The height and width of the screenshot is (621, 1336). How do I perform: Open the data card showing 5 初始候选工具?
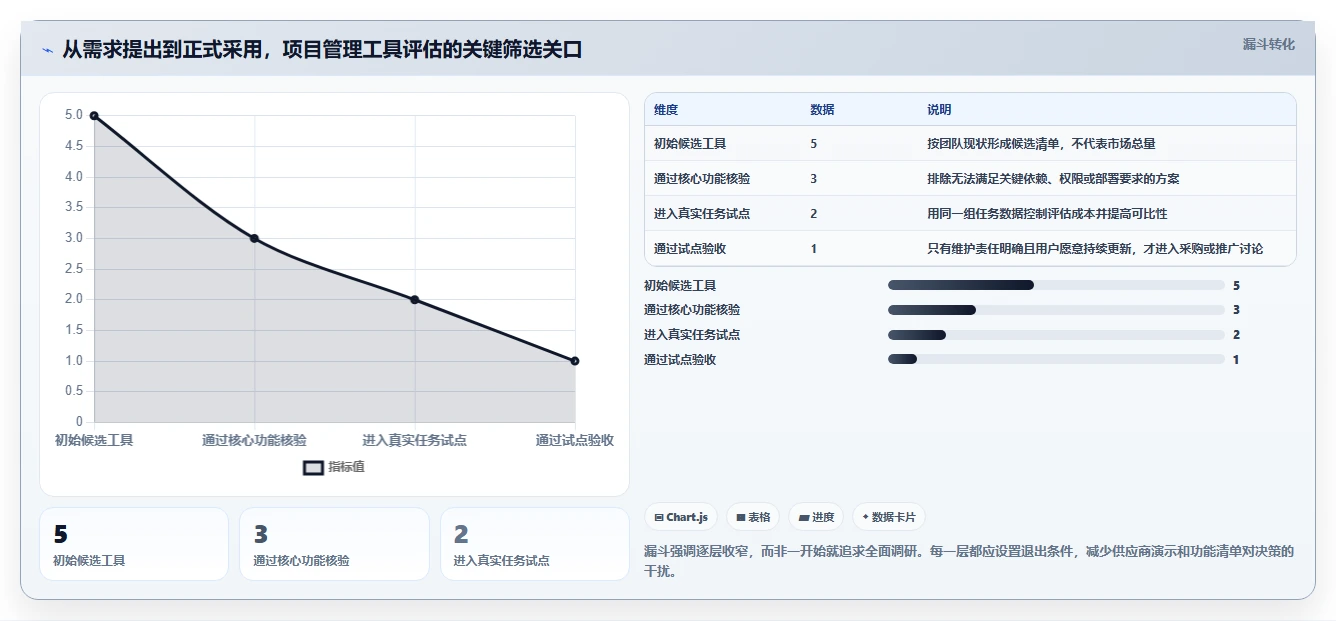pyautogui.click(x=134, y=544)
